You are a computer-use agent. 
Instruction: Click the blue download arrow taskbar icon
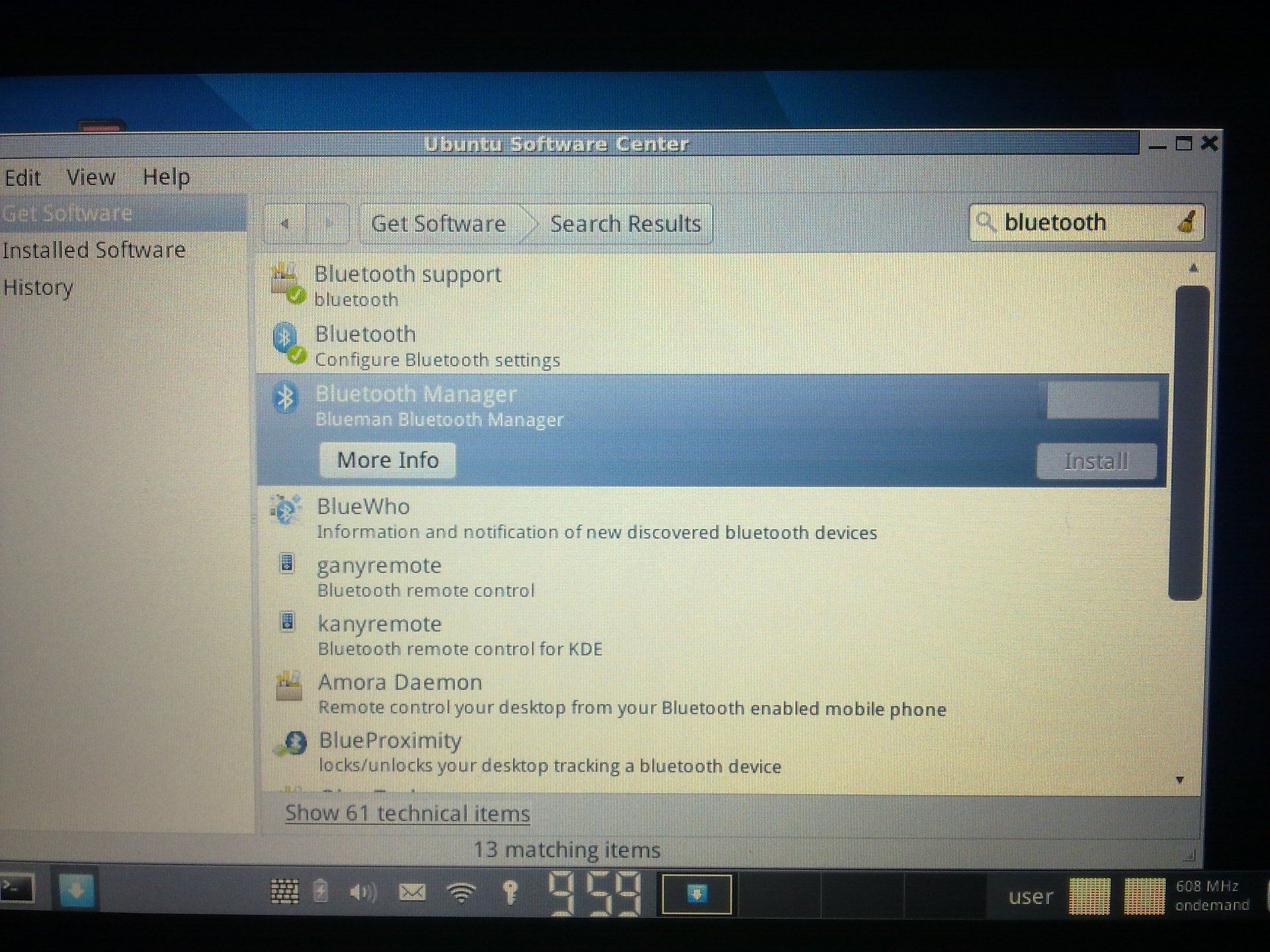[75, 890]
